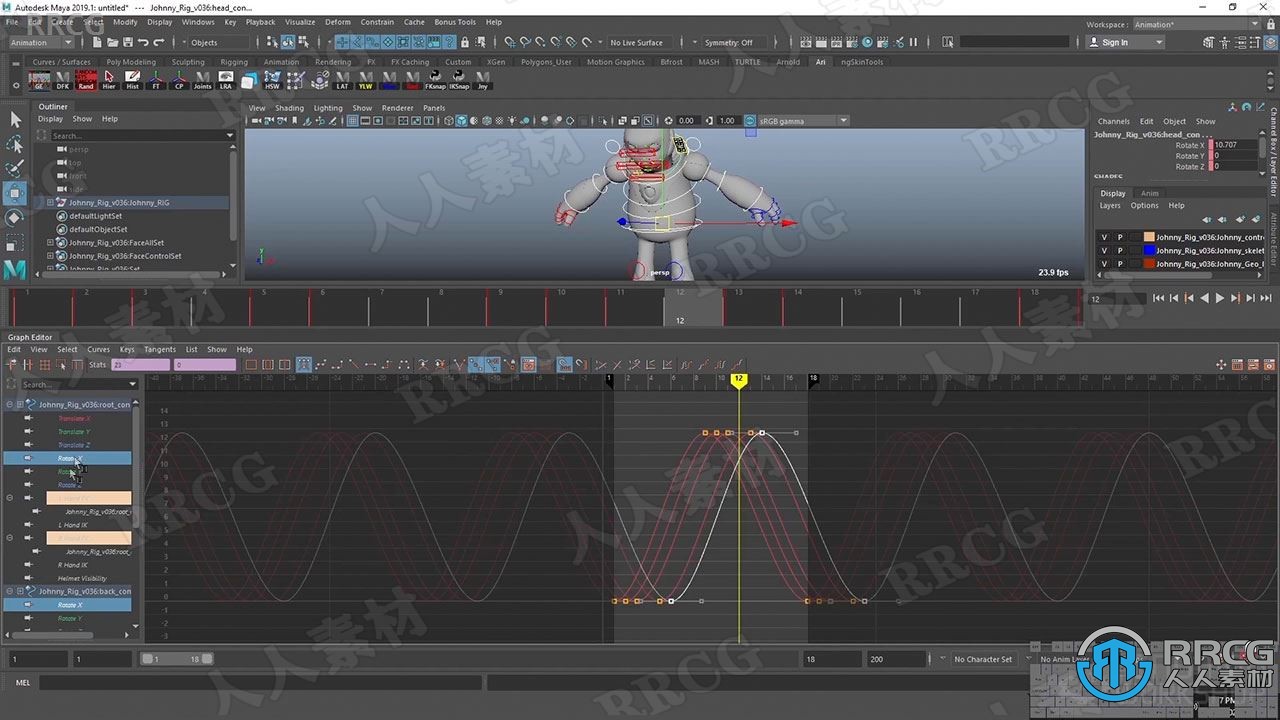Save the scene with disk icon
Image resolution: width=1280 pixels, height=720 pixels.
click(127, 42)
